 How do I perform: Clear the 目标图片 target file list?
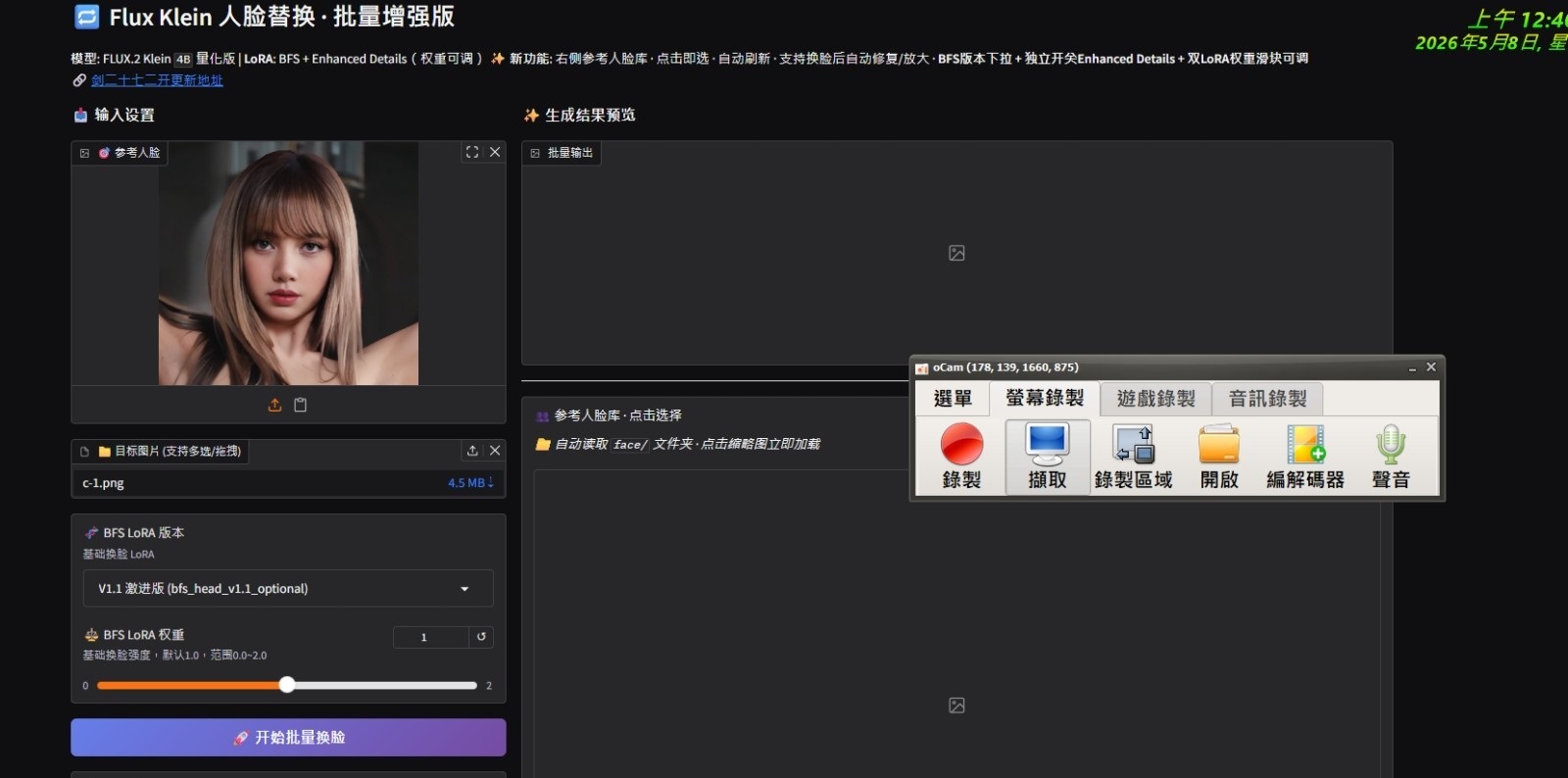(x=495, y=451)
